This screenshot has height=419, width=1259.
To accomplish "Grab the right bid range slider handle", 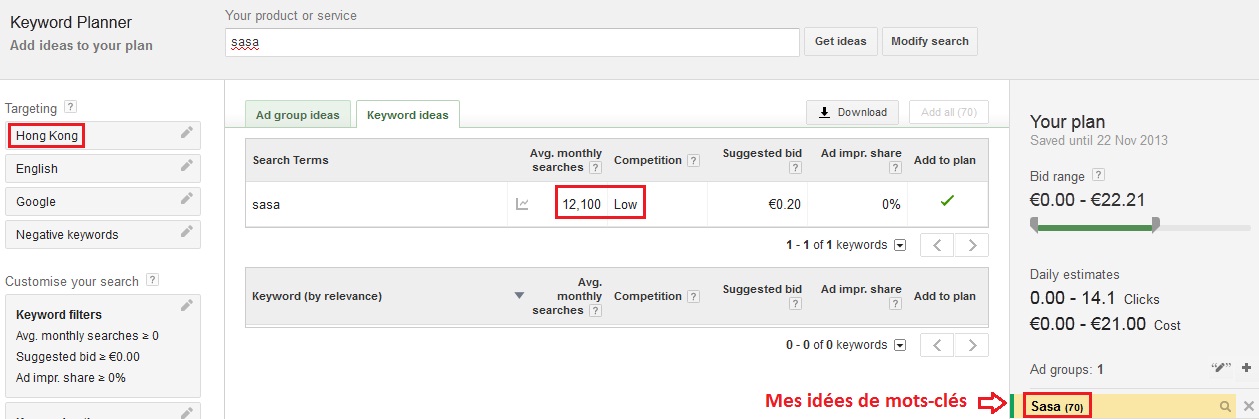I will point(1155,225).
